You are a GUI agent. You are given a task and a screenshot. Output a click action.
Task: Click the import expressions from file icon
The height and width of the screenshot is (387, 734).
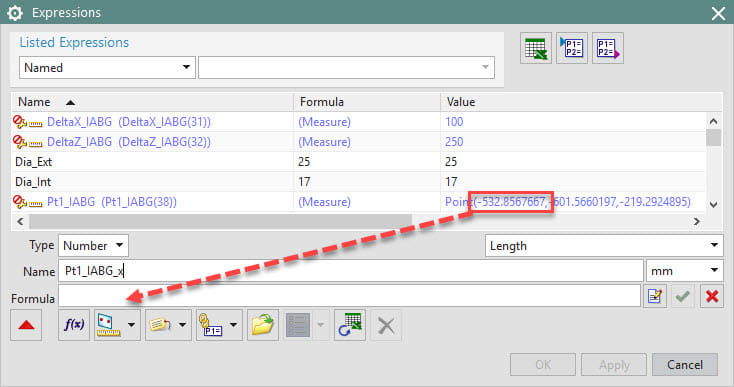click(572, 48)
